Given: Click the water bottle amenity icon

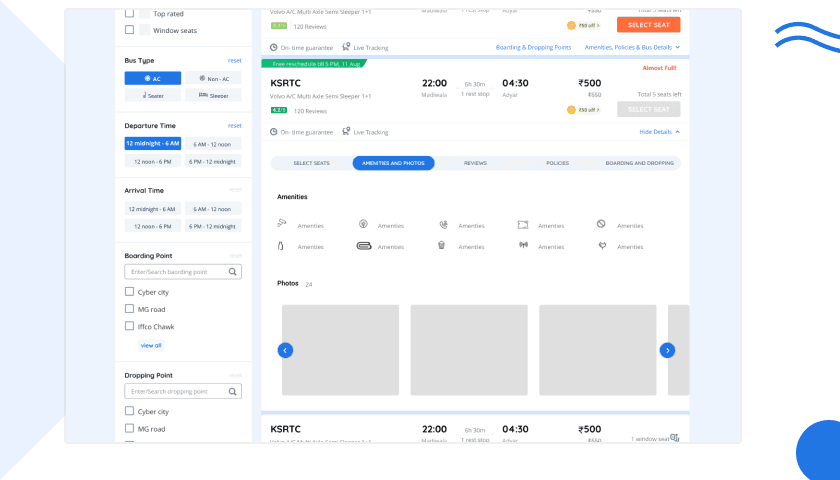Looking at the screenshot, I should pos(280,246).
